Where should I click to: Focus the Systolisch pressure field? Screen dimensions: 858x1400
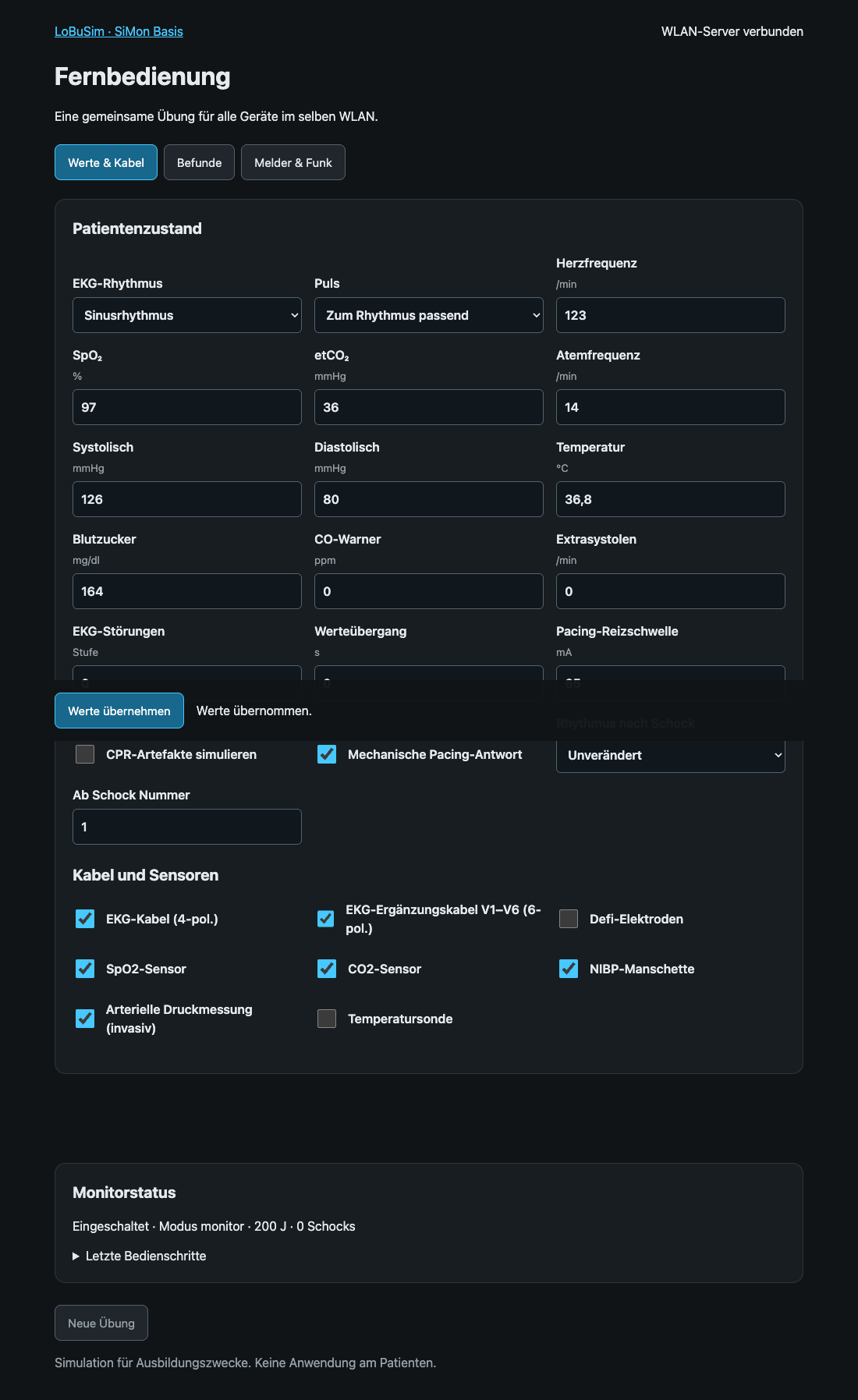[187, 499]
